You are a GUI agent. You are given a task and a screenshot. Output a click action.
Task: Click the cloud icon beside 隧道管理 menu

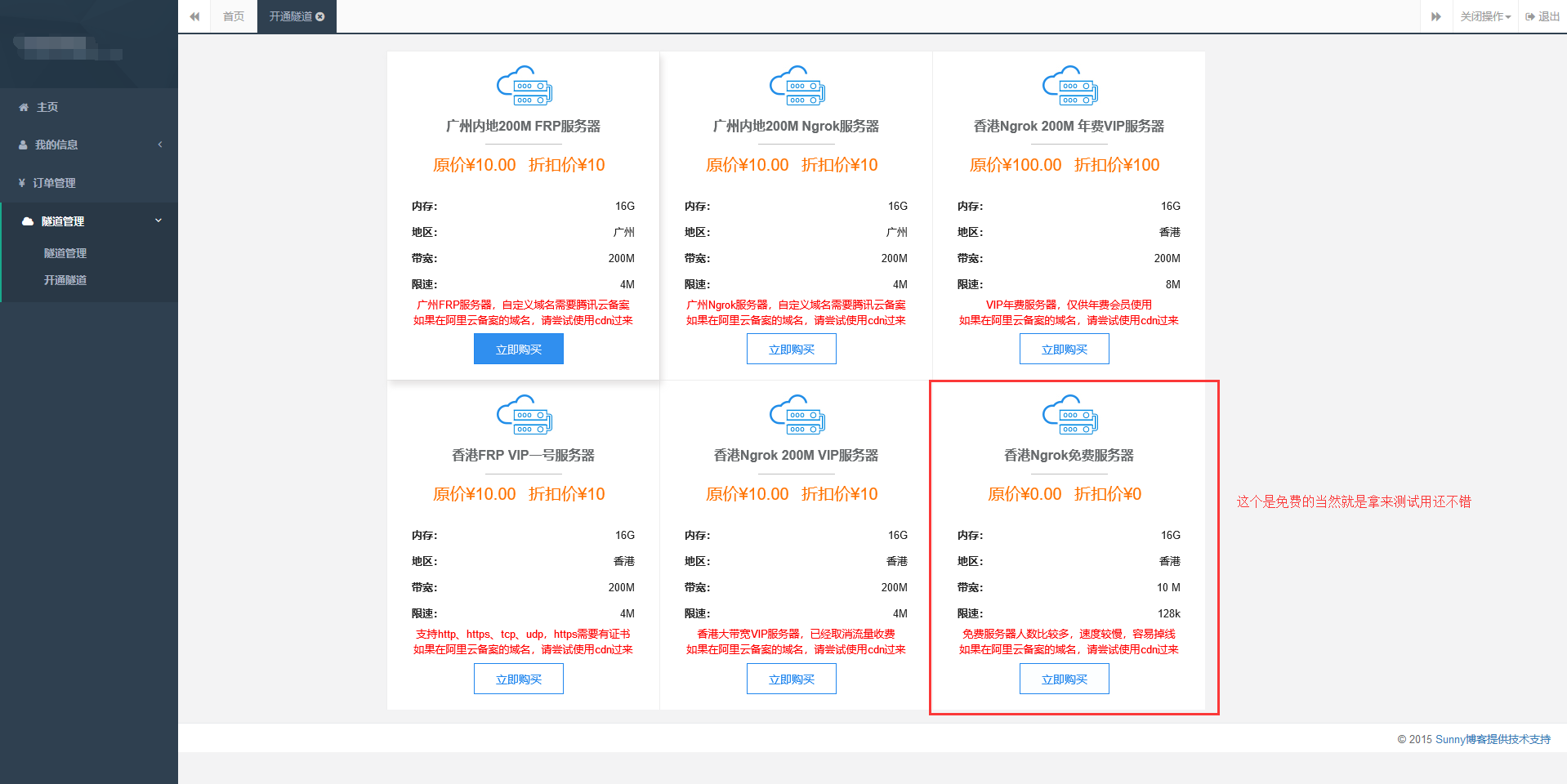(x=28, y=221)
